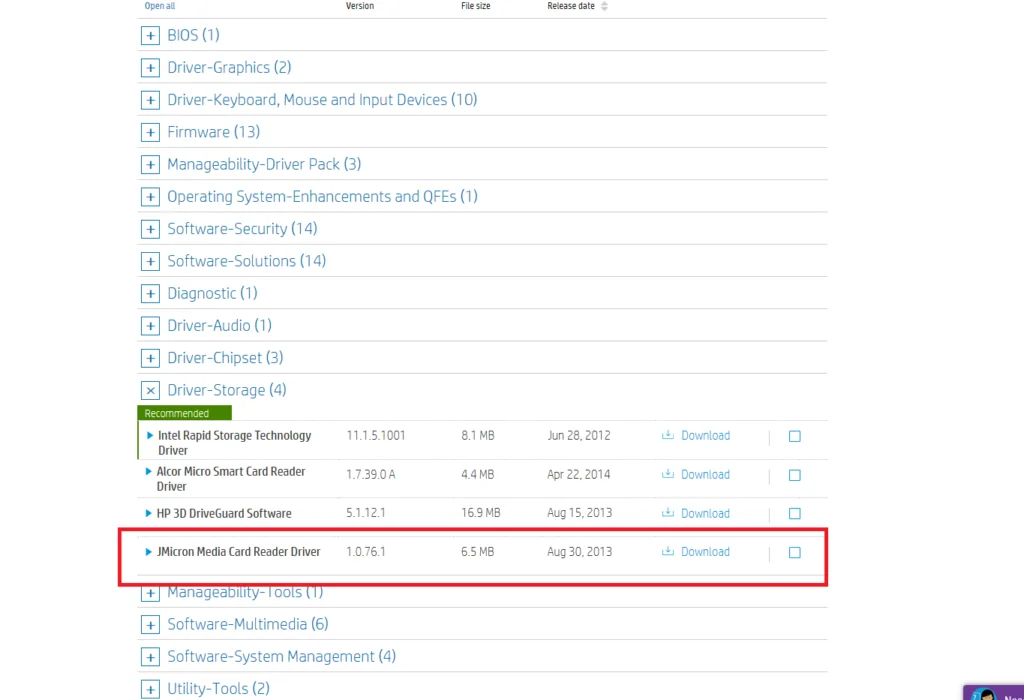Select the Aug 30, 2013 release date
Image resolution: width=1024 pixels, height=700 pixels.
tap(580, 552)
